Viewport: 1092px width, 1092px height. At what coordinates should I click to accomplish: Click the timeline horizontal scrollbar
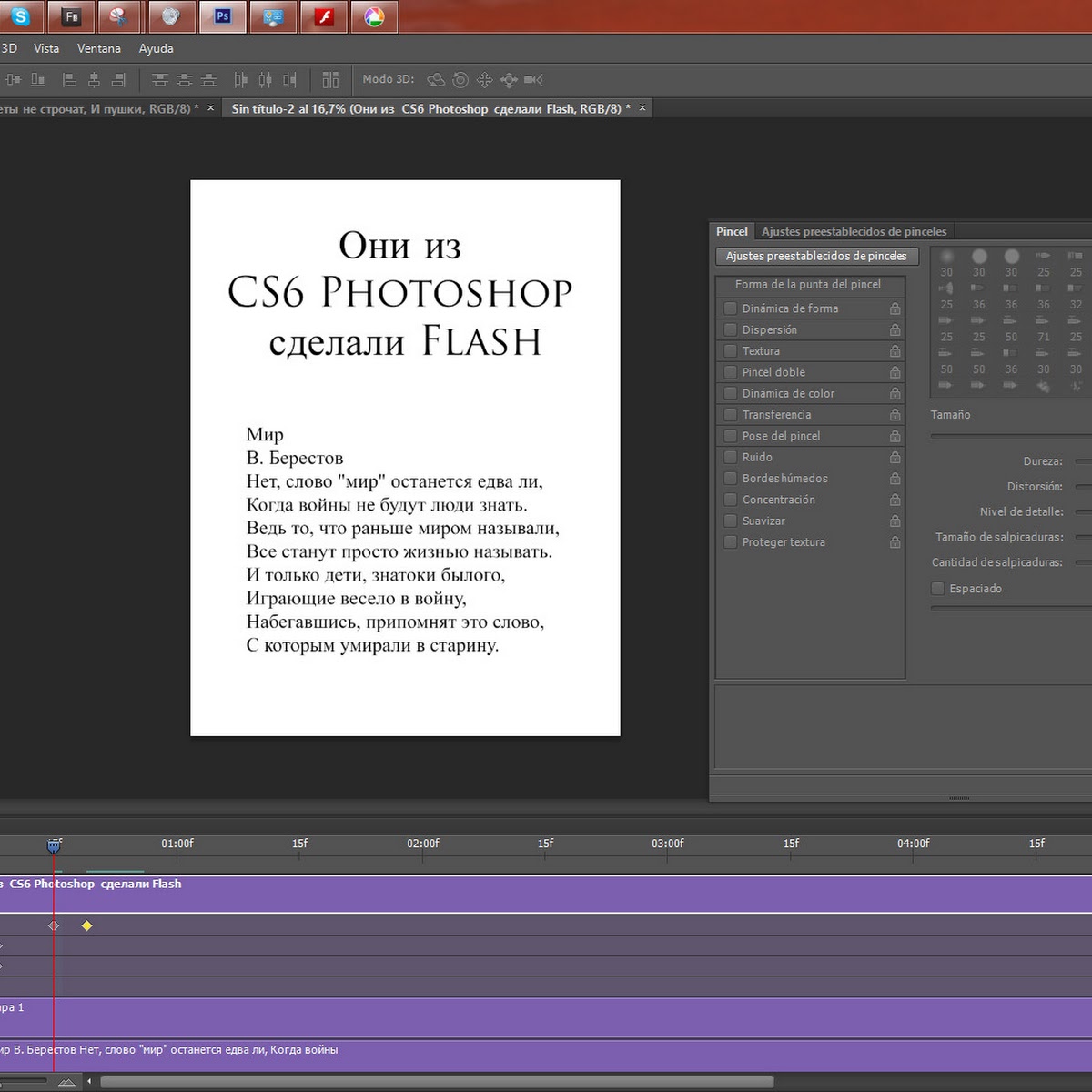pyautogui.click(x=437, y=1082)
